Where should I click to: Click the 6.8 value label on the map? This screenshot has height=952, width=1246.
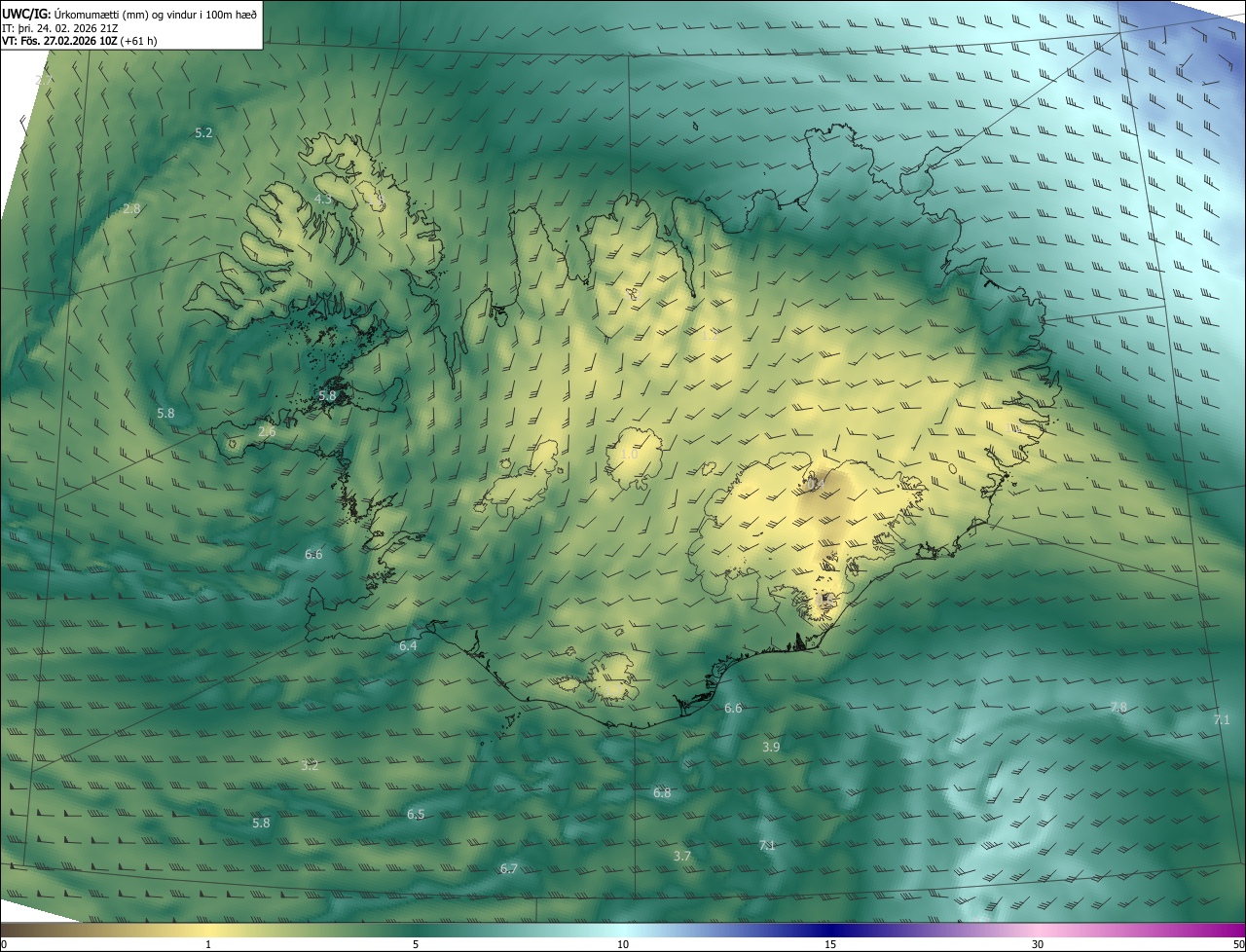[x=662, y=792]
